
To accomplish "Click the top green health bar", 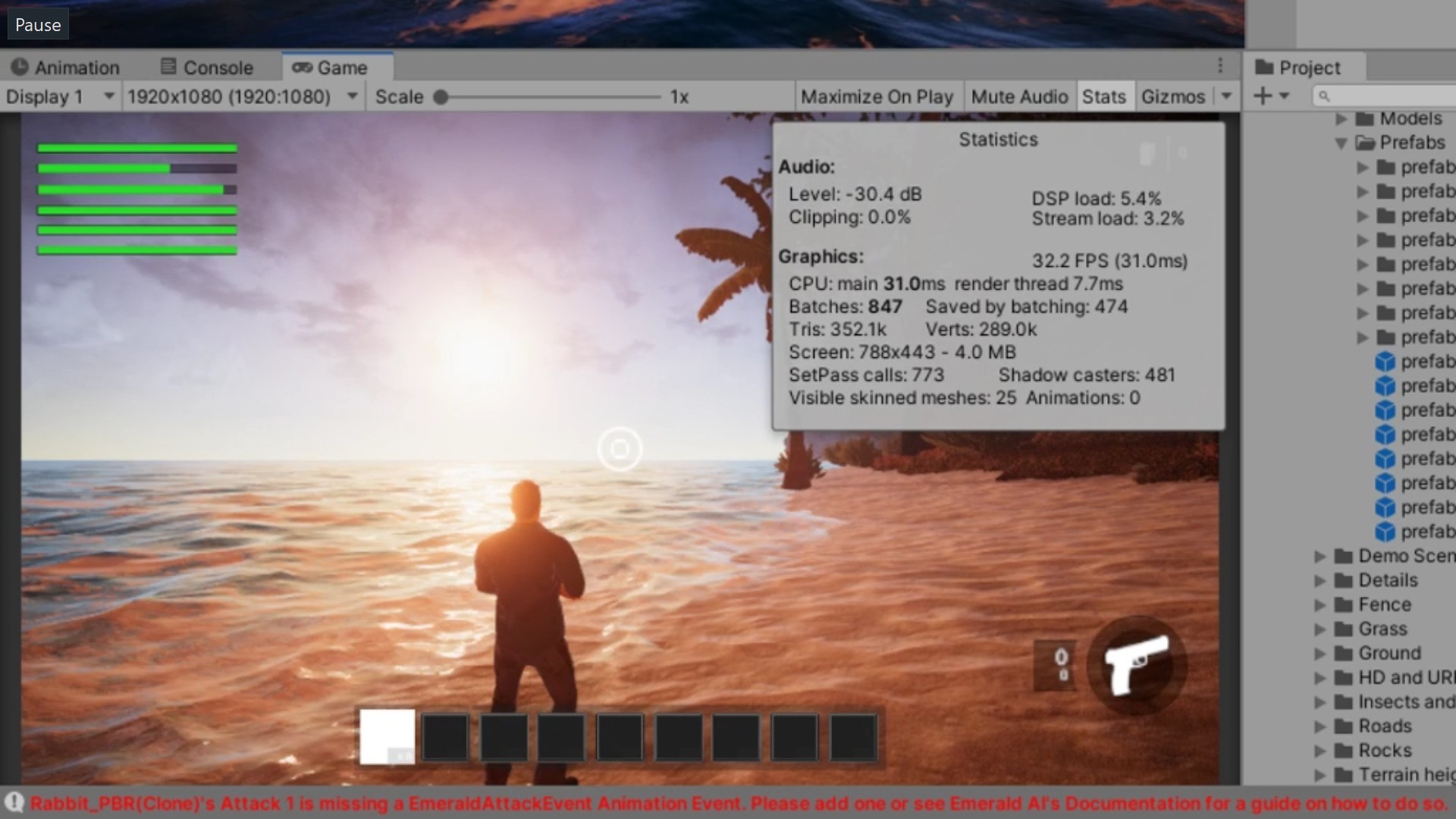I will (x=137, y=149).
